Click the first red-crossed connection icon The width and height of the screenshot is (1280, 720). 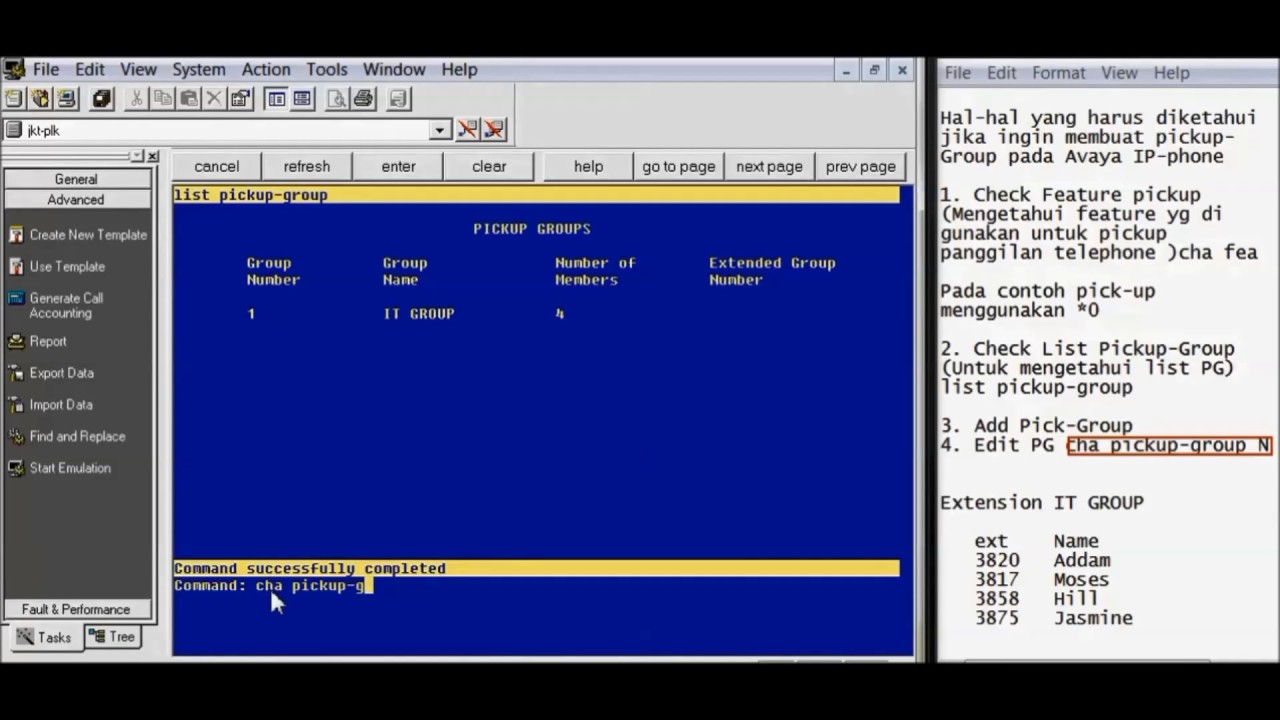click(x=467, y=130)
